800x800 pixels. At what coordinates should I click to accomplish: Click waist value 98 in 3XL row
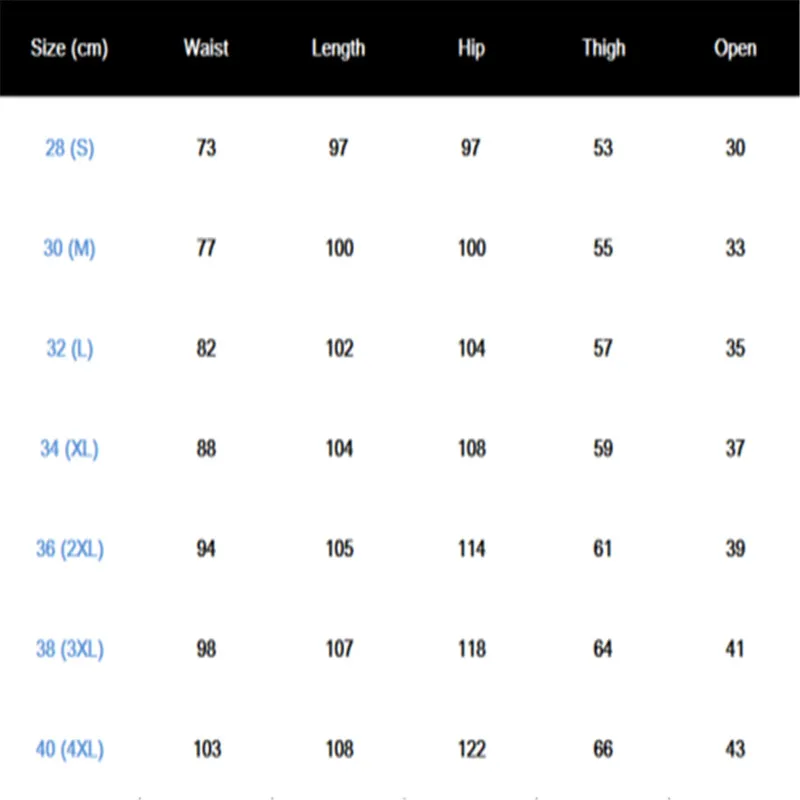[x=206, y=649]
